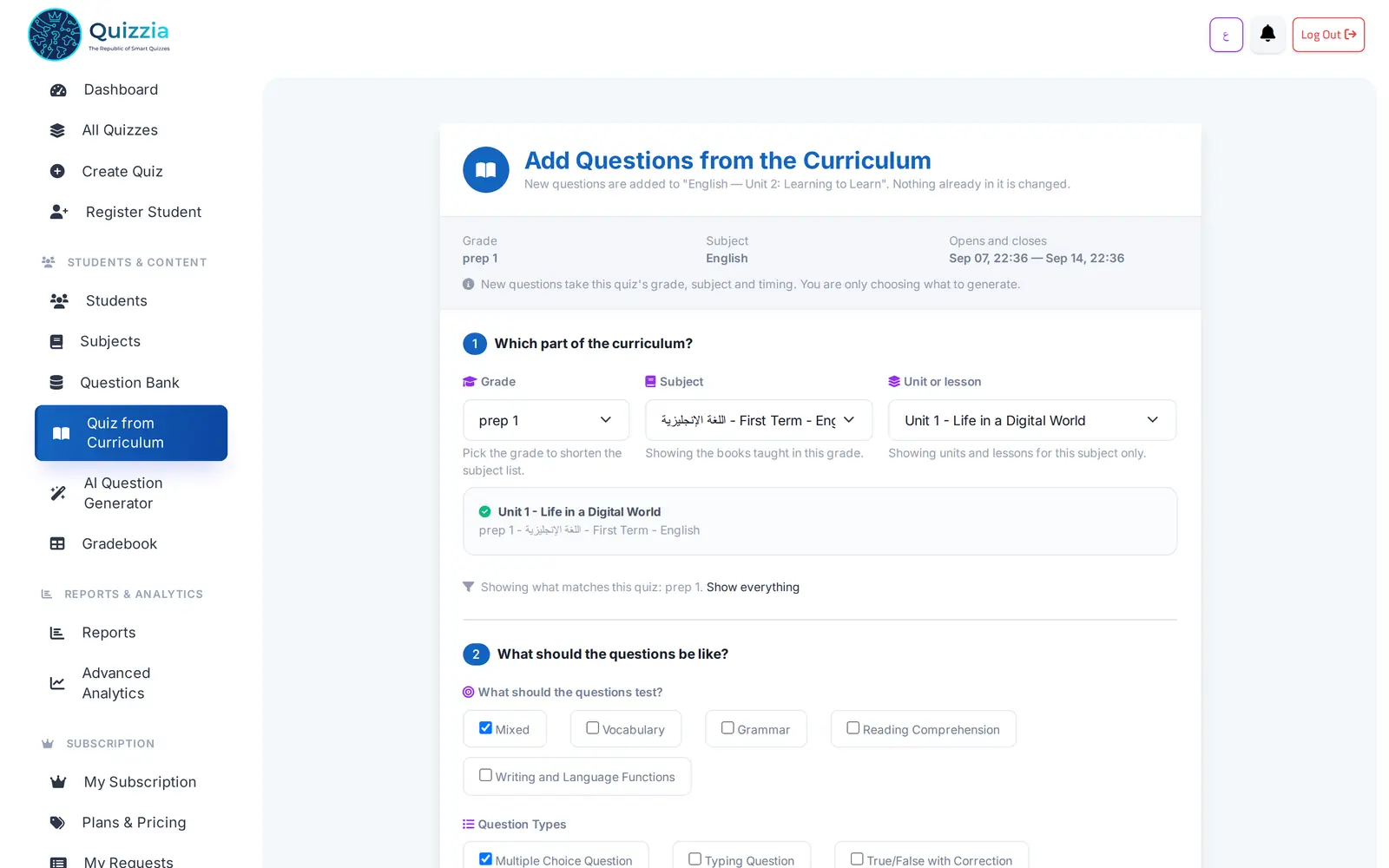
Task: Enable True/False with Correction
Action: [x=857, y=859]
